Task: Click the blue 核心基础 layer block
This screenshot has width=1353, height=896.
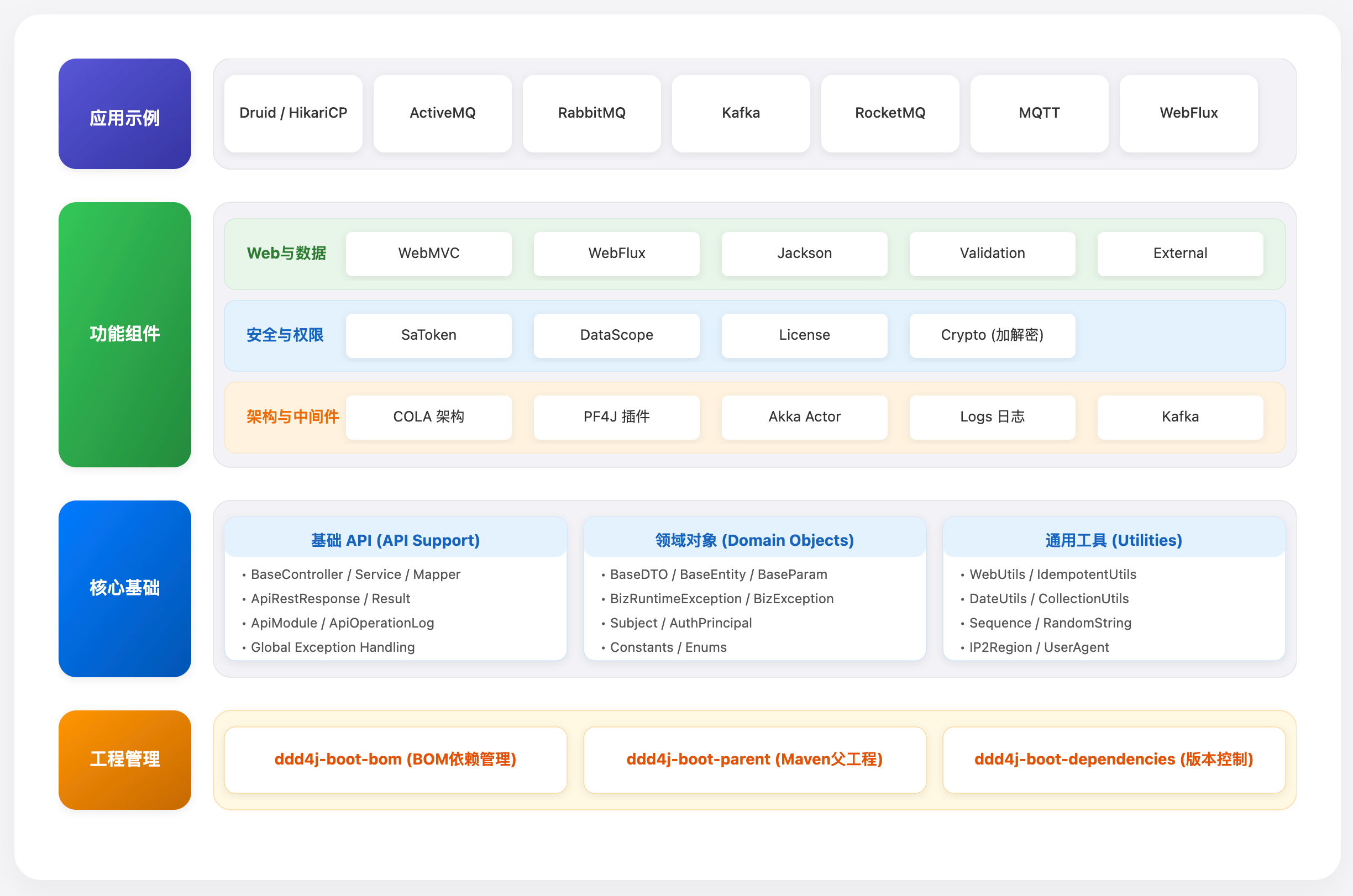Action: pos(124,588)
